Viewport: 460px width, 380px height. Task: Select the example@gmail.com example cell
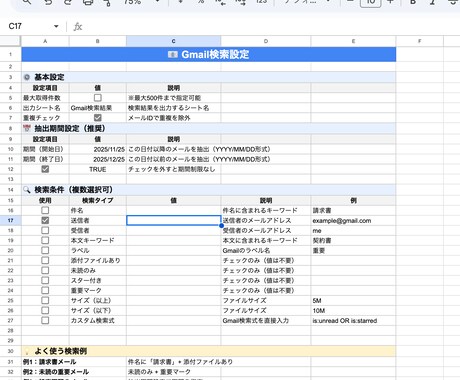353,220
